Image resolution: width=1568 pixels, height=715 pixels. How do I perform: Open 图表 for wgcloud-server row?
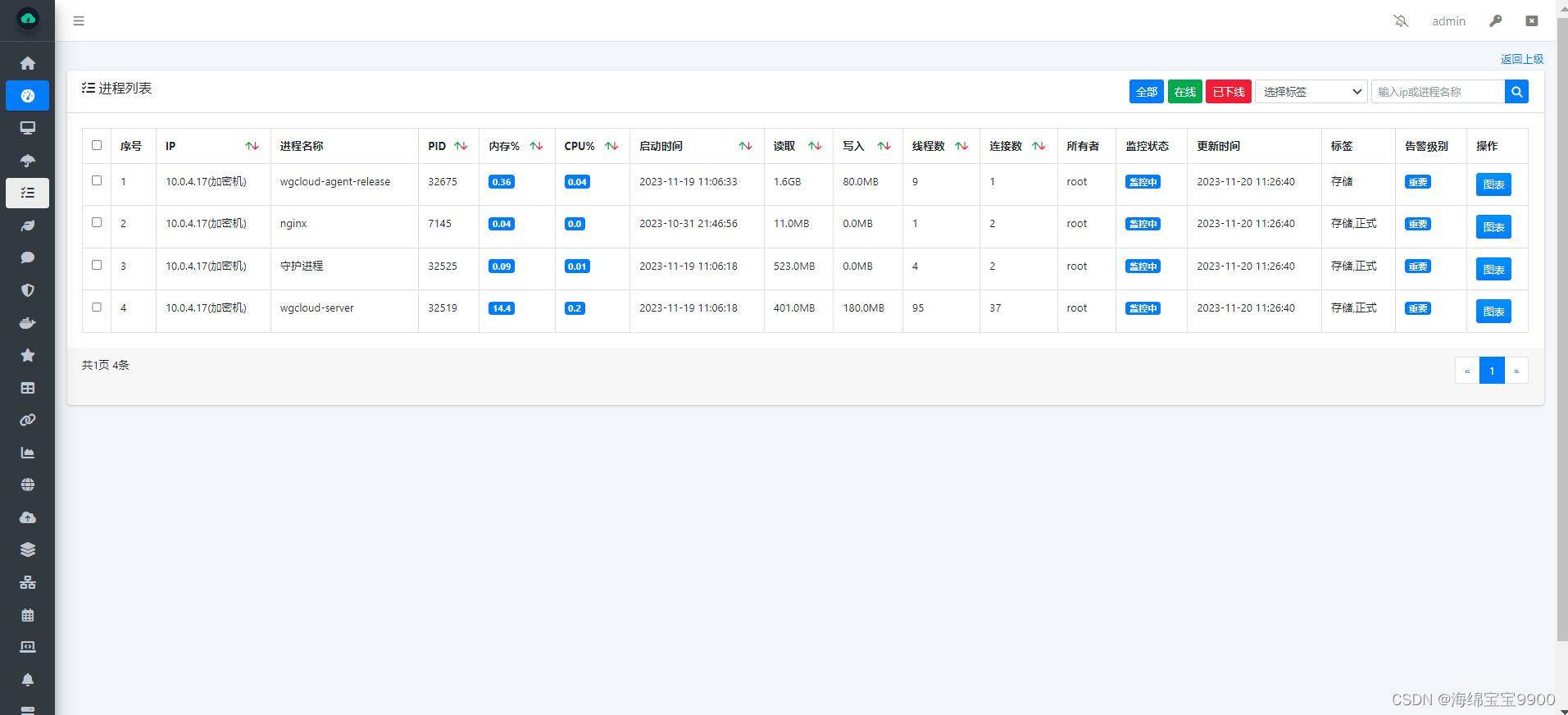(x=1493, y=312)
